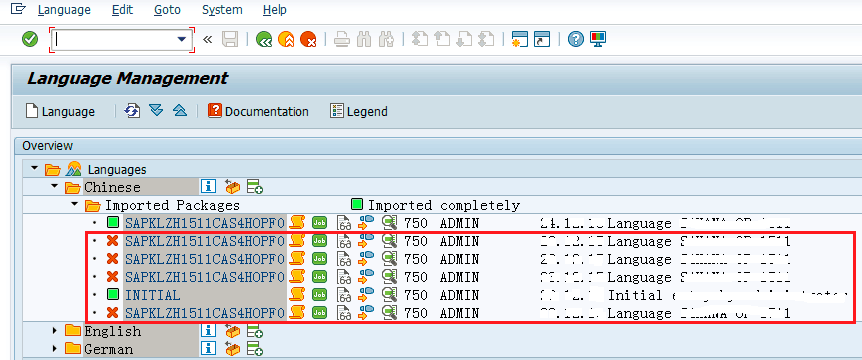
Task: Open Customize Local Layout monitor icon
Action: click(598, 39)
